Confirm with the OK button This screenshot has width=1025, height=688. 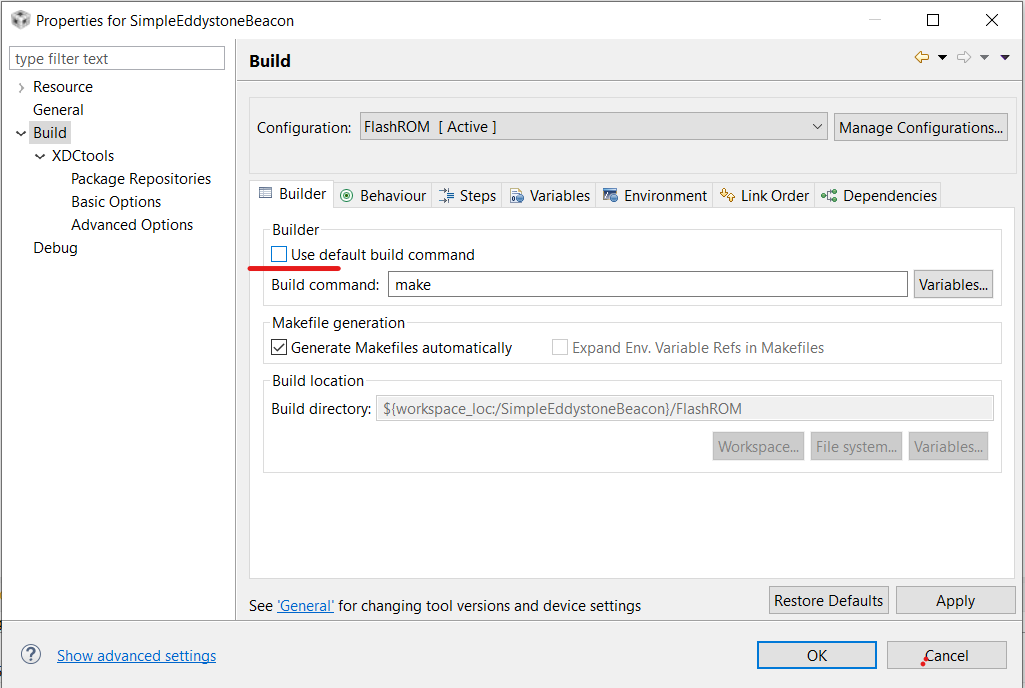tap(816, 655)
